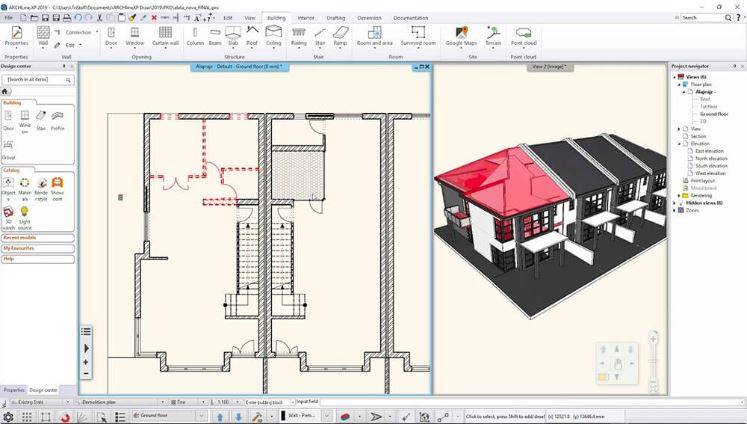This screenshot has width=747, height=424.
Task: Toggle the grid dots icon in bottom toolbar
Action: click(27, 417)
